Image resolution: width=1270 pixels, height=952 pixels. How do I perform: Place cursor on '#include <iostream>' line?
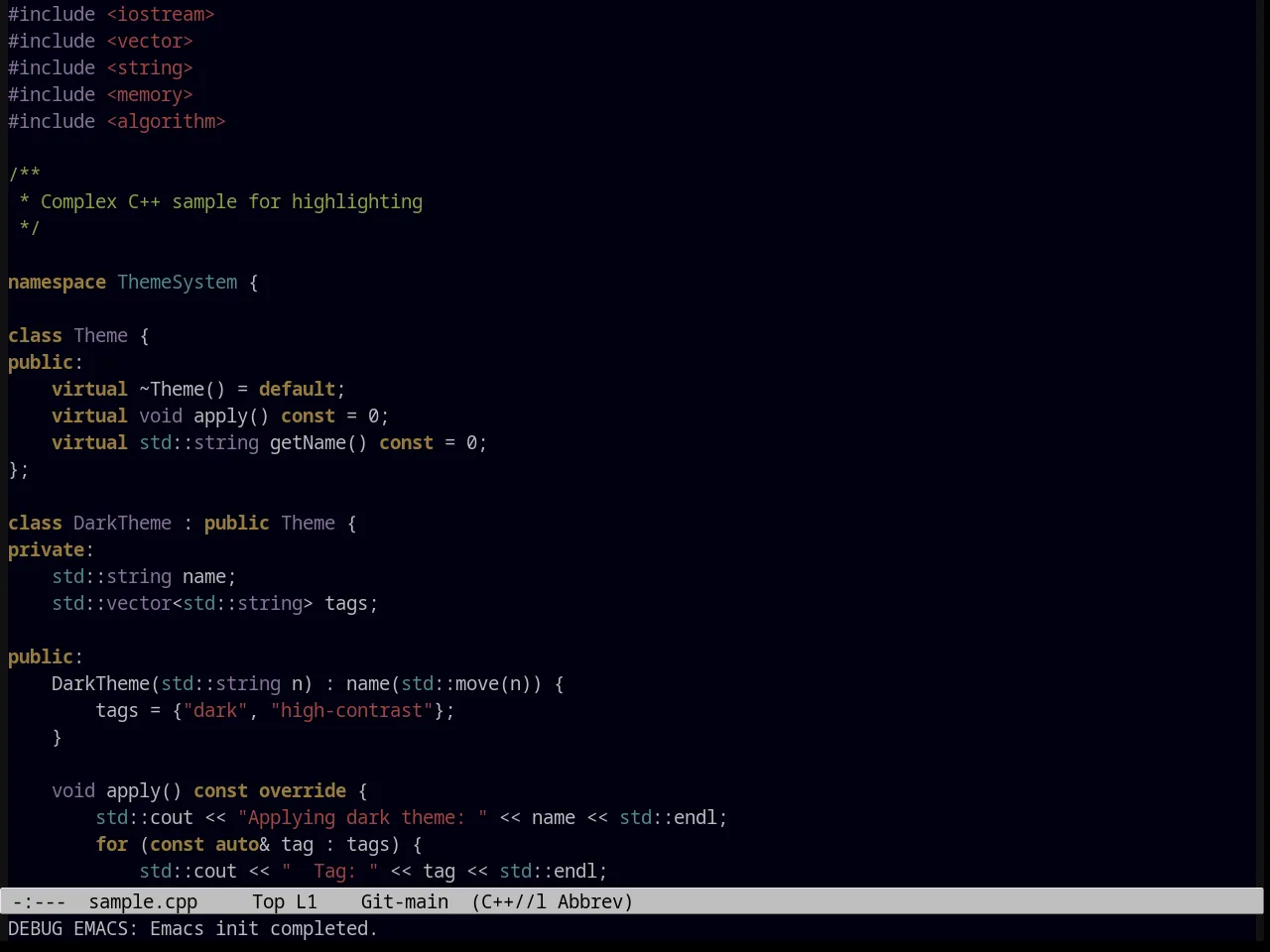(x=111, y=14)
